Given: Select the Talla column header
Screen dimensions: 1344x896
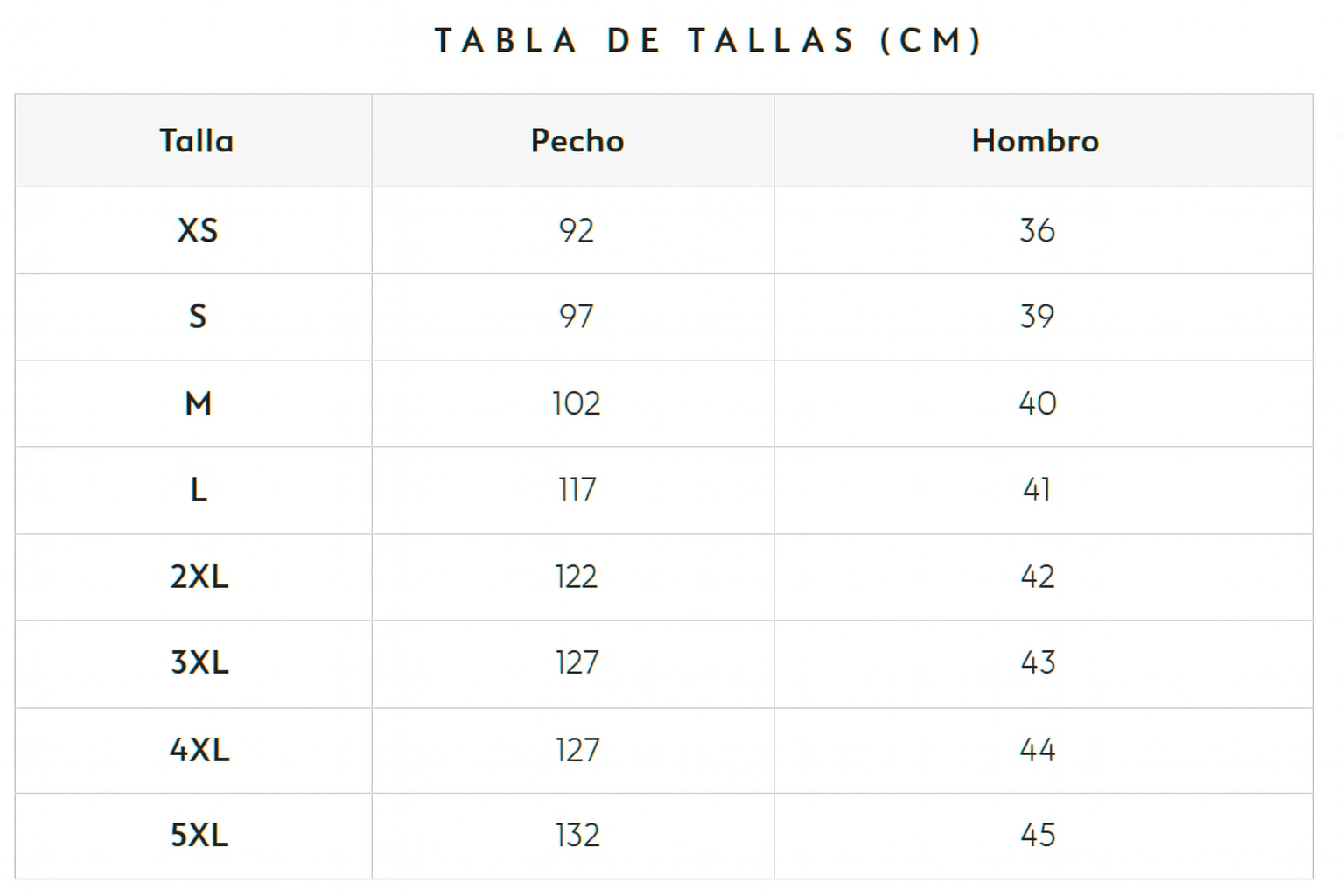Looking at the screenshot, I should pyautogui.click(x=197, y=141).
